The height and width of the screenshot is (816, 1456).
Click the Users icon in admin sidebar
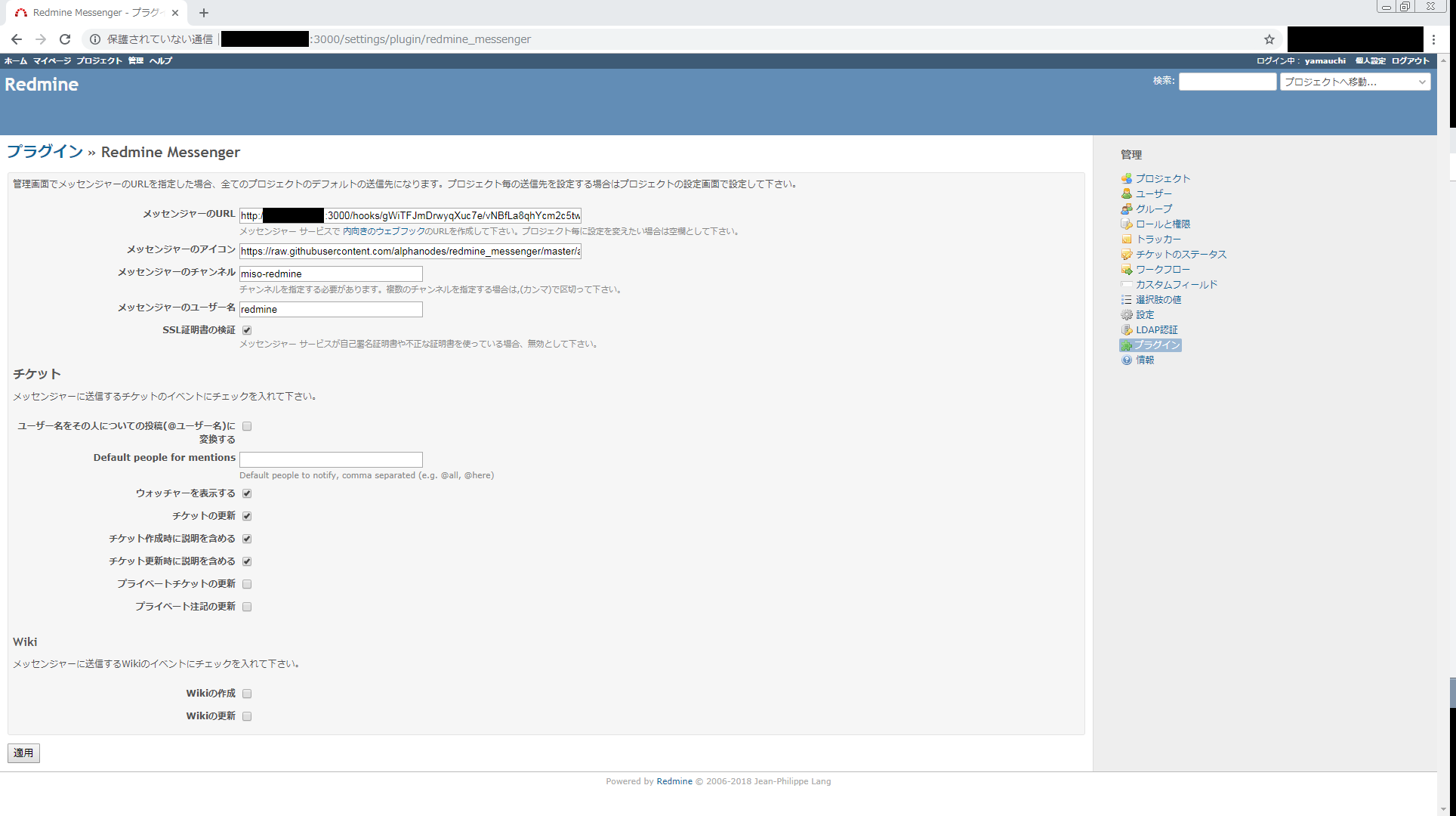1126,194
